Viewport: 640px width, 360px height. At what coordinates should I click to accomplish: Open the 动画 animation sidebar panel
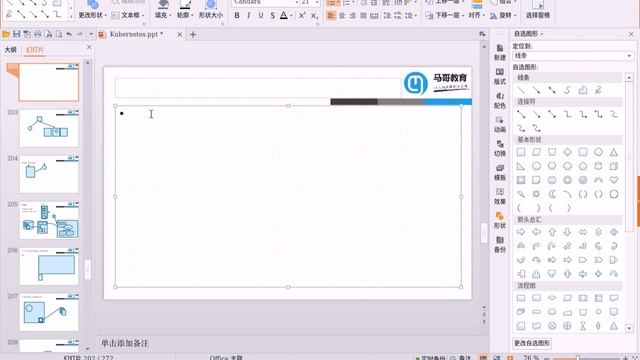pyautogui.click(x=500, y=125)
